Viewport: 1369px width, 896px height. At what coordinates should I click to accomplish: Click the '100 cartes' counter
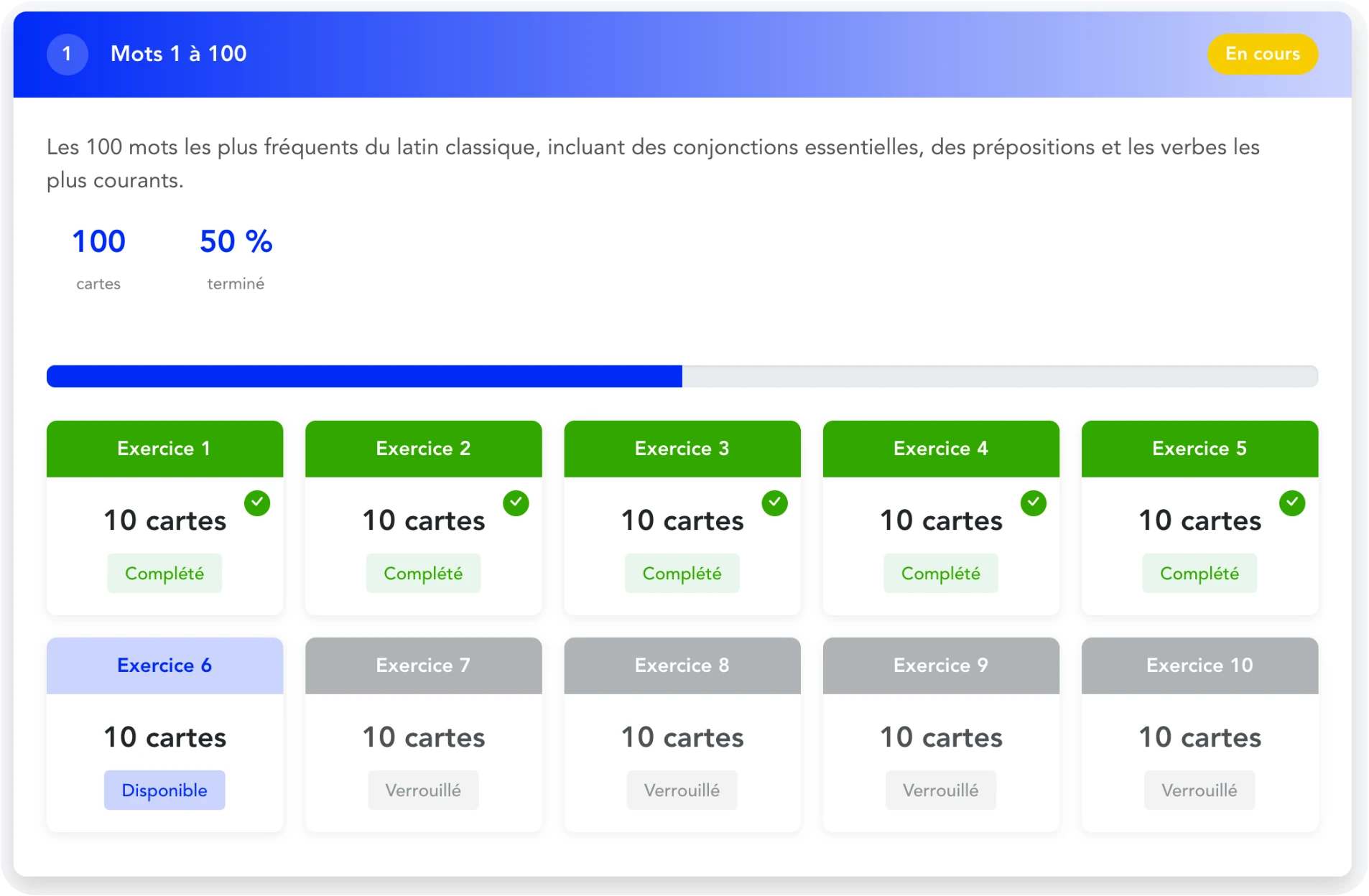[98, 258]
